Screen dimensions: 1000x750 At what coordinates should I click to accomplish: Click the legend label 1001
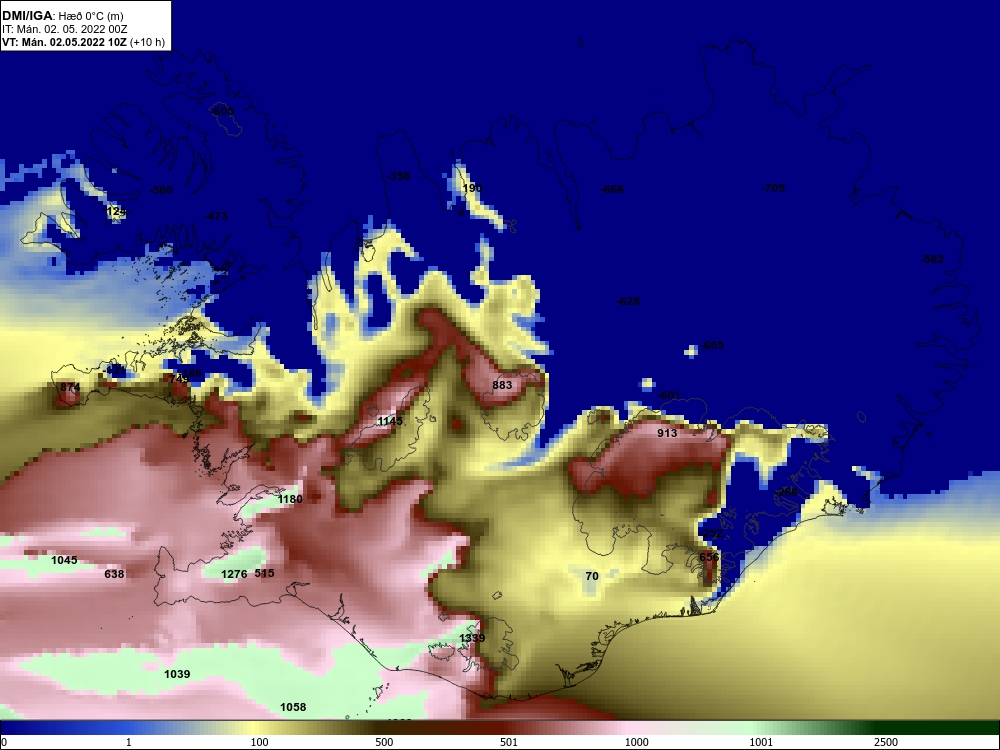pyautogui.click(x=761, y=742)
